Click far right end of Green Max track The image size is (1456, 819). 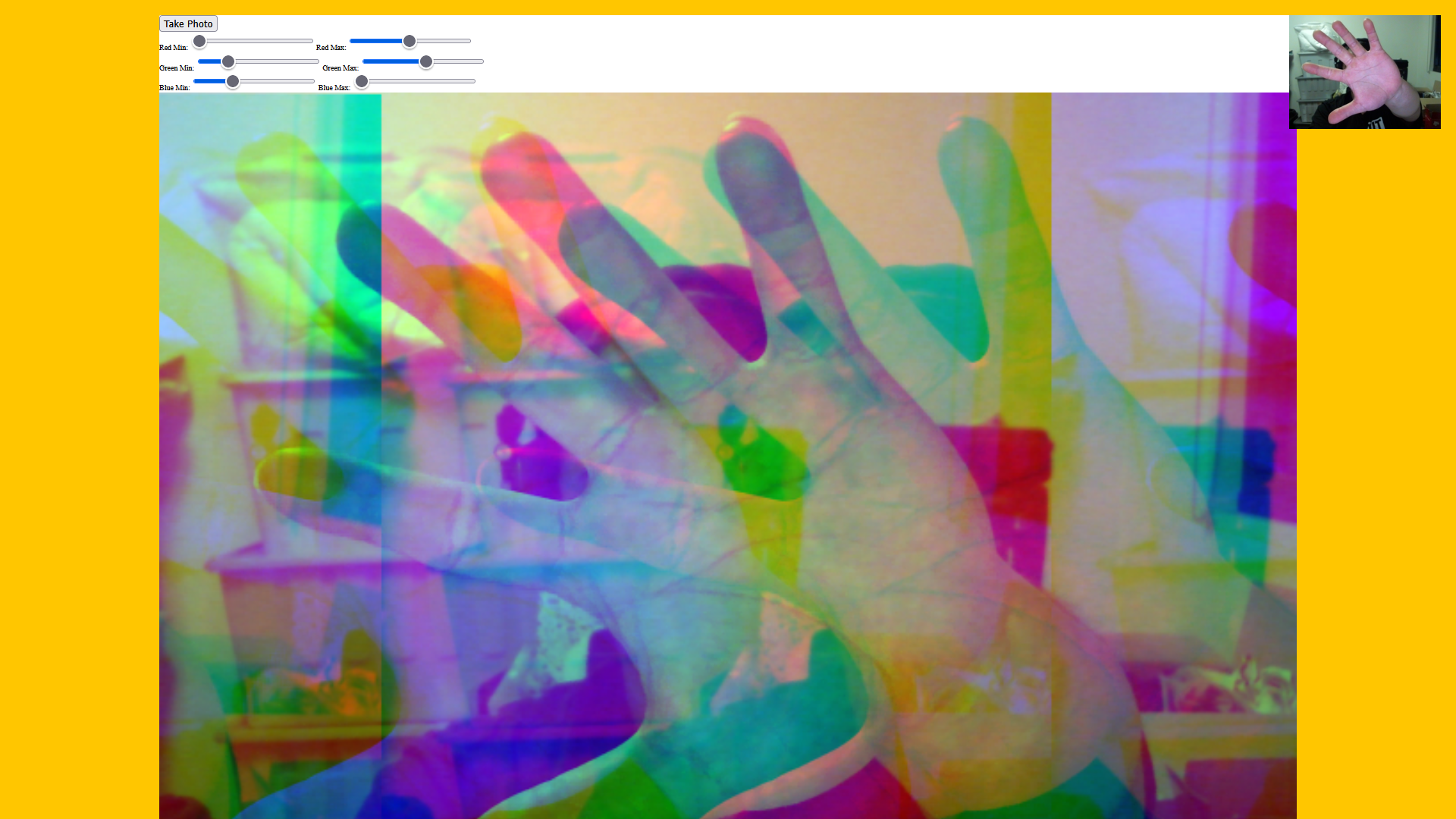coord(481,61)
